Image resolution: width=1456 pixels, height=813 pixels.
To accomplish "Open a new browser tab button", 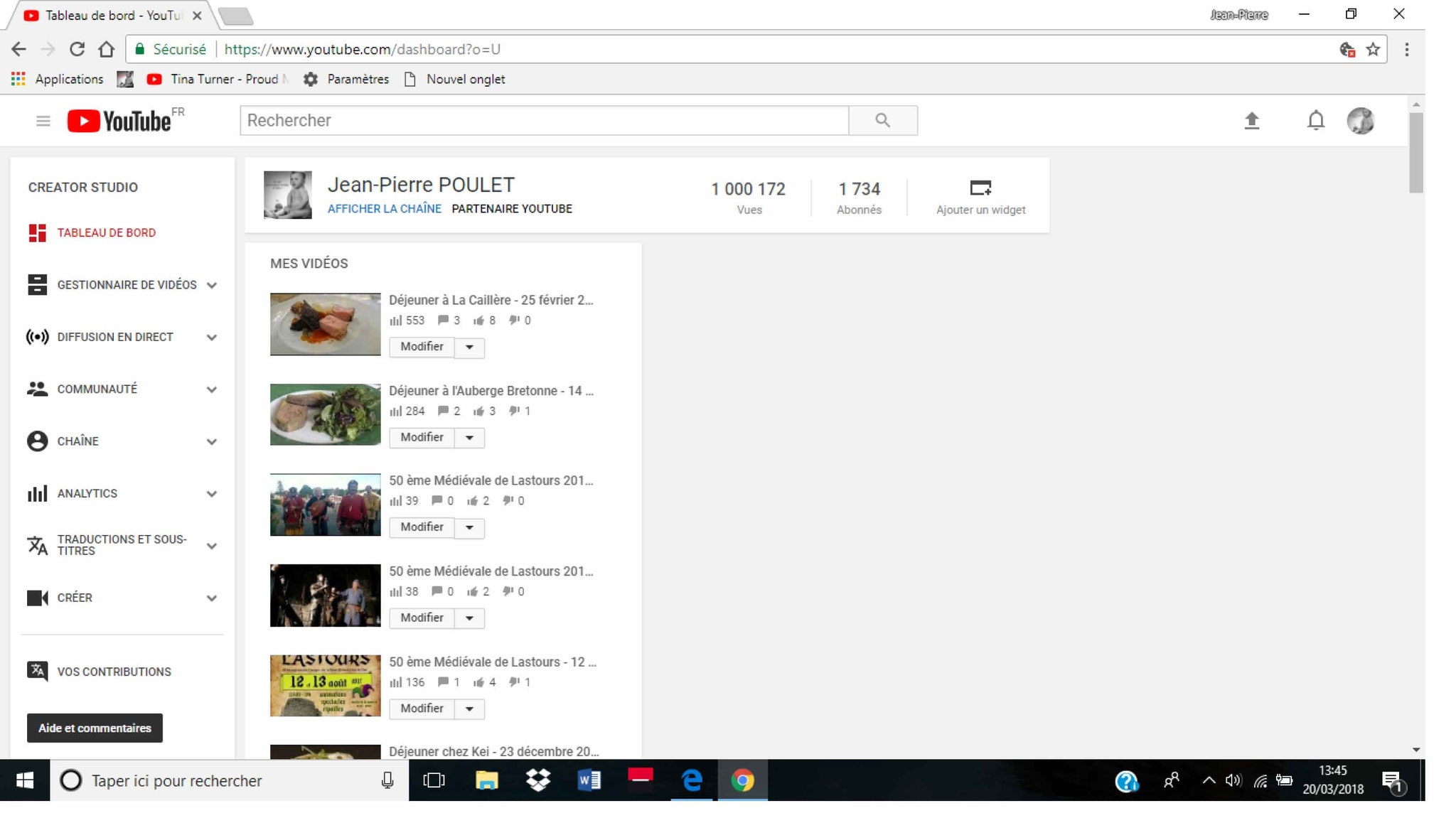I will [236, 16].
